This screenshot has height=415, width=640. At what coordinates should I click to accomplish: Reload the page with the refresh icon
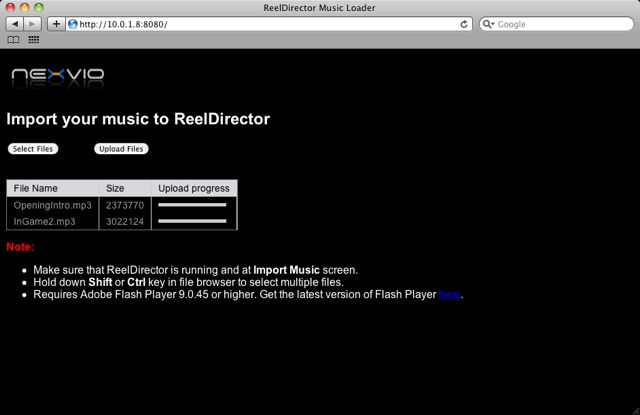(x=464, y=24)
